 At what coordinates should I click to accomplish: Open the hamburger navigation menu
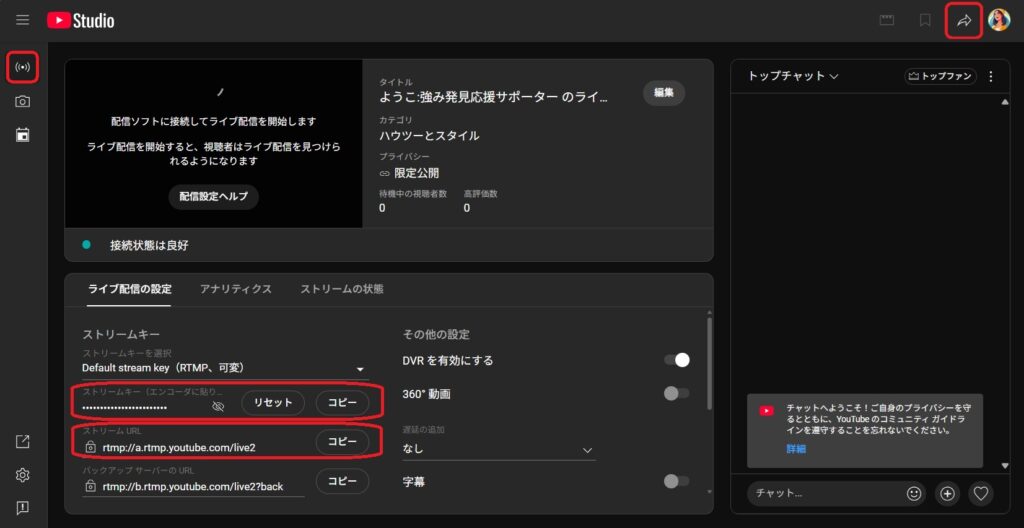tap(22, 20)
